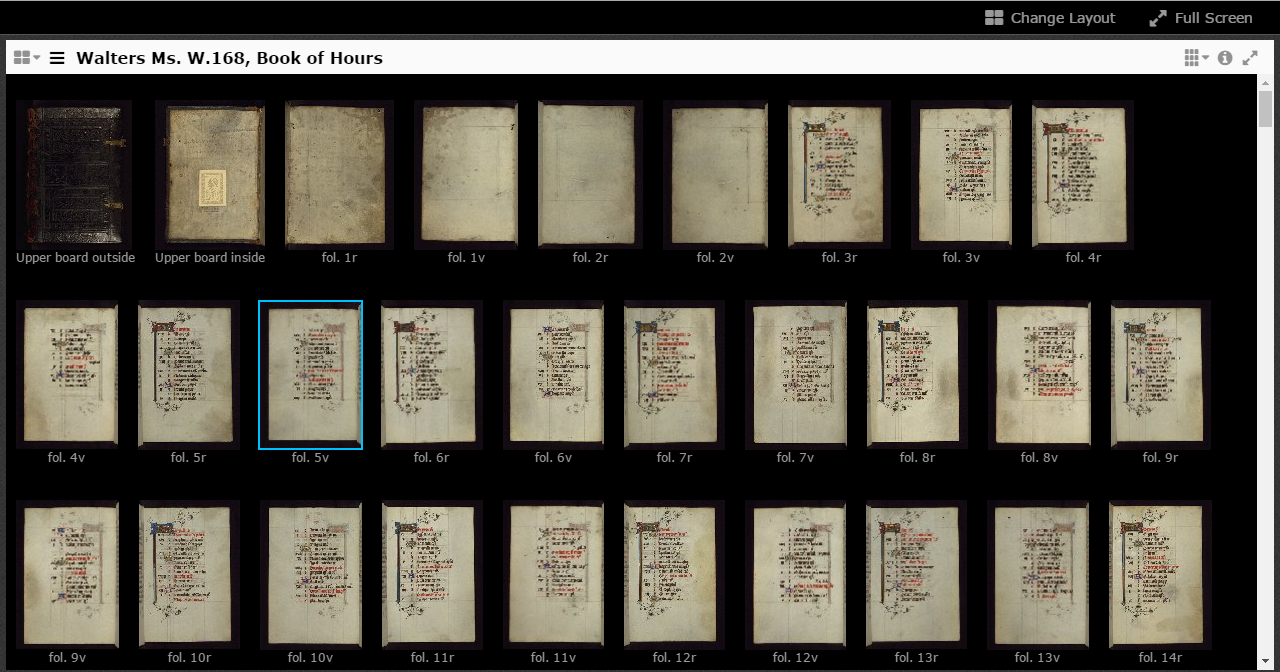
Task: View the fol. 3r thumbnail
Action: pos(839,174)
